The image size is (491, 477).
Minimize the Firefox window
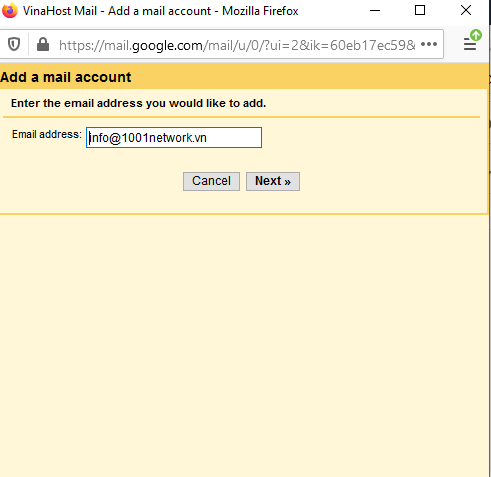point(375,11)
